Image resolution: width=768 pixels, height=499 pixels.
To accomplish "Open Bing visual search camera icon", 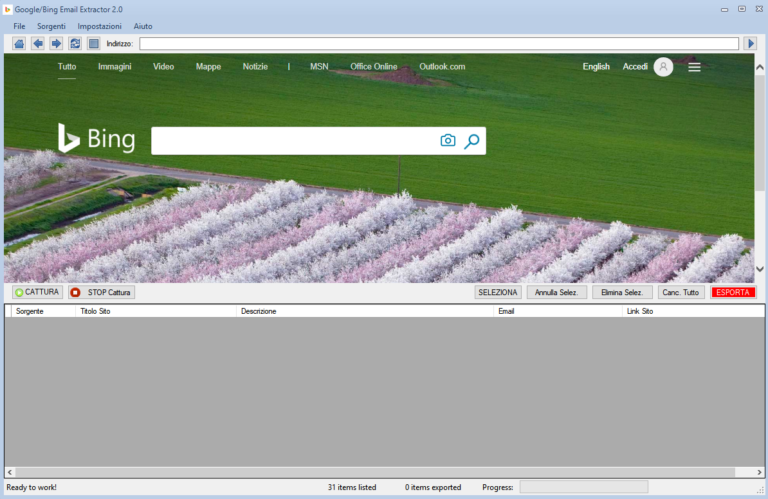I will [x=448, y=141].
